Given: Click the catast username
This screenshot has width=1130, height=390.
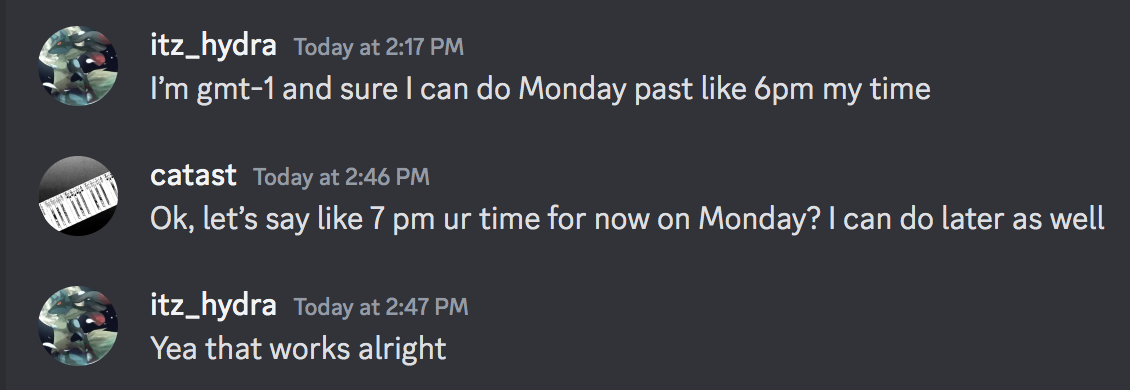Looking at the screenshot, I should (193, 175).
